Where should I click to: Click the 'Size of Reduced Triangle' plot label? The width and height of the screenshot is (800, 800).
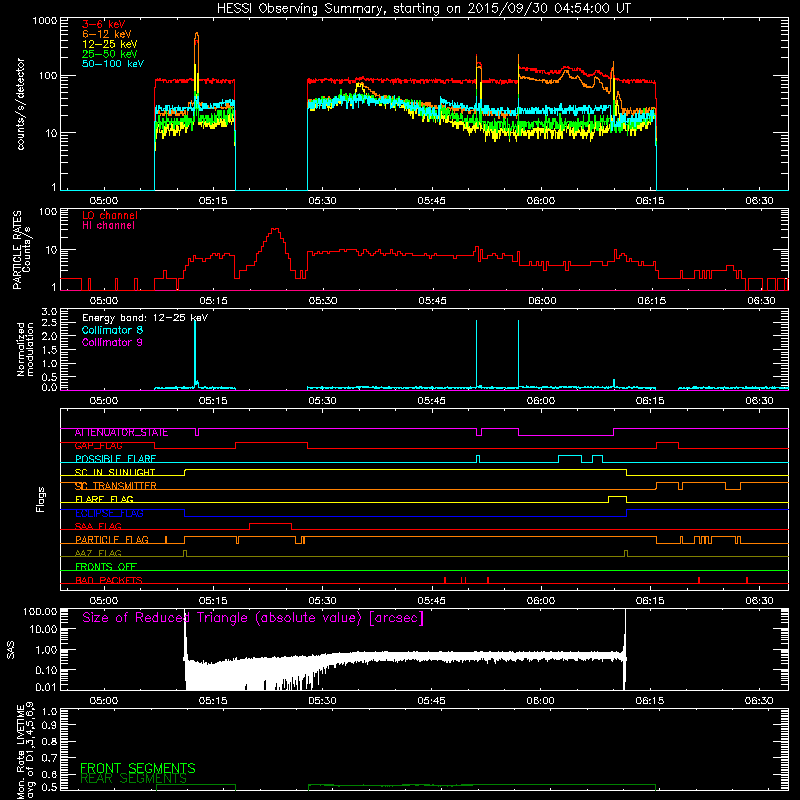click(x=253, y=618)
